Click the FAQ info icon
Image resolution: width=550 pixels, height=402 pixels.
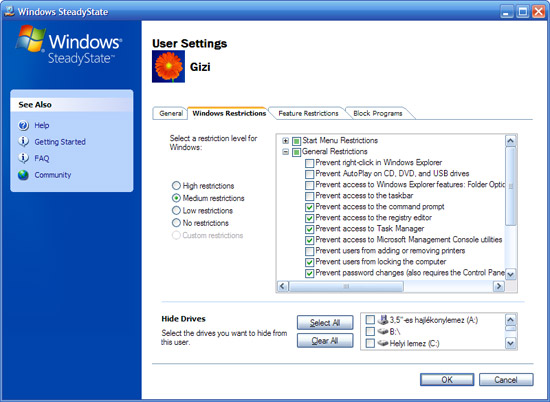[24, 158]
